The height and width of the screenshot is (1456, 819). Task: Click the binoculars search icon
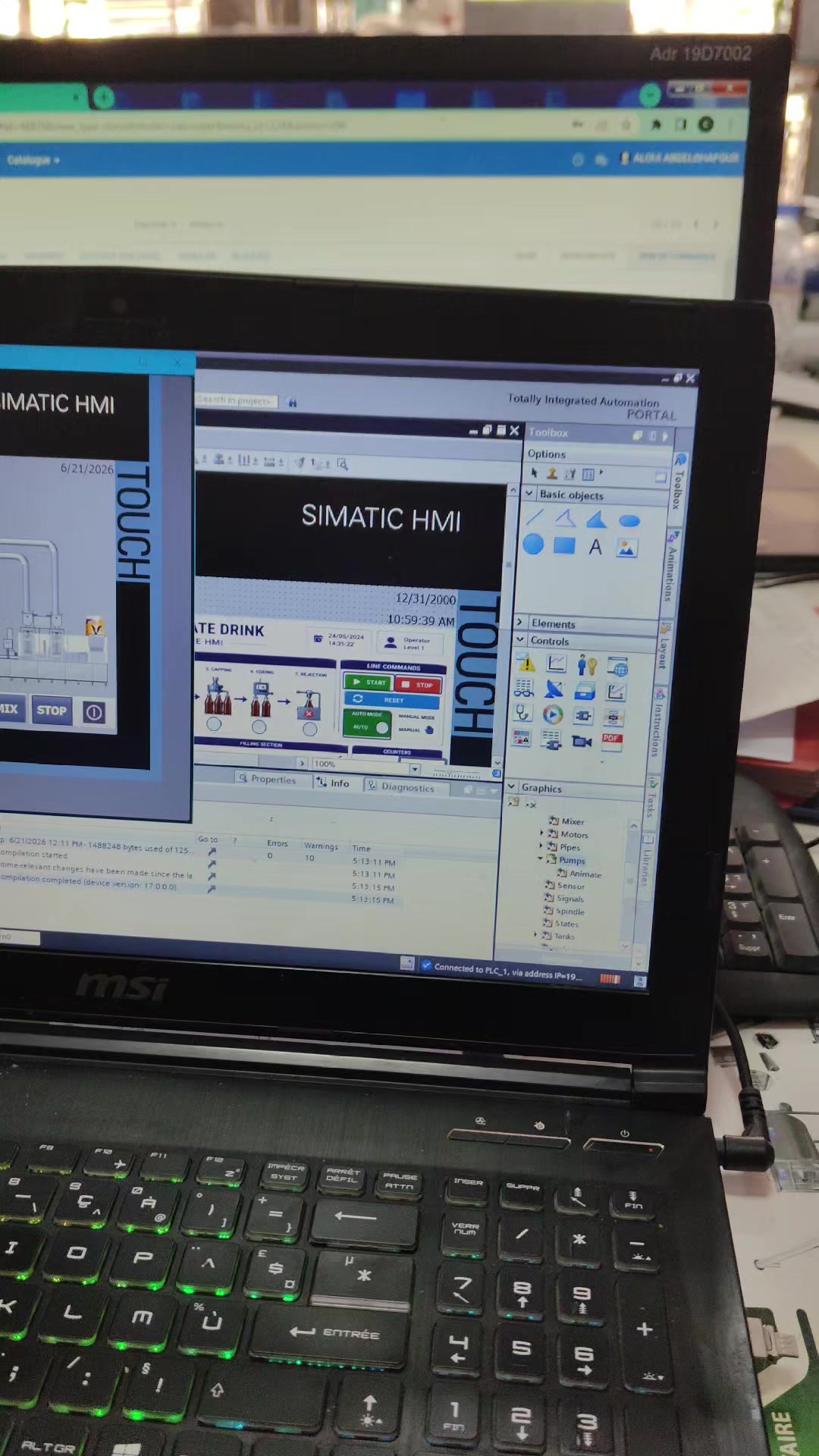(293, 403)
